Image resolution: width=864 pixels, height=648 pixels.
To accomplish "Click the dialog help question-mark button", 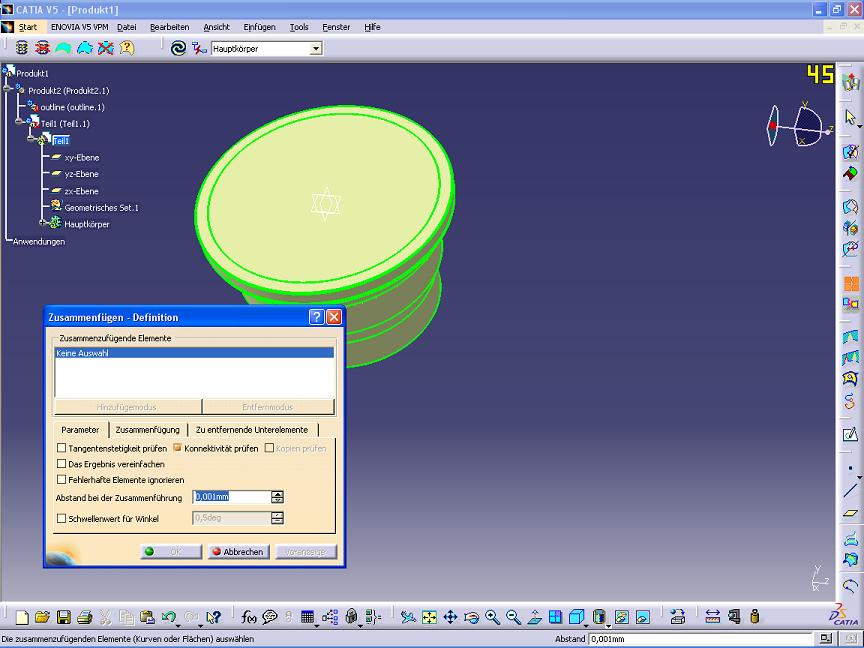I will [x=316, y=317].
